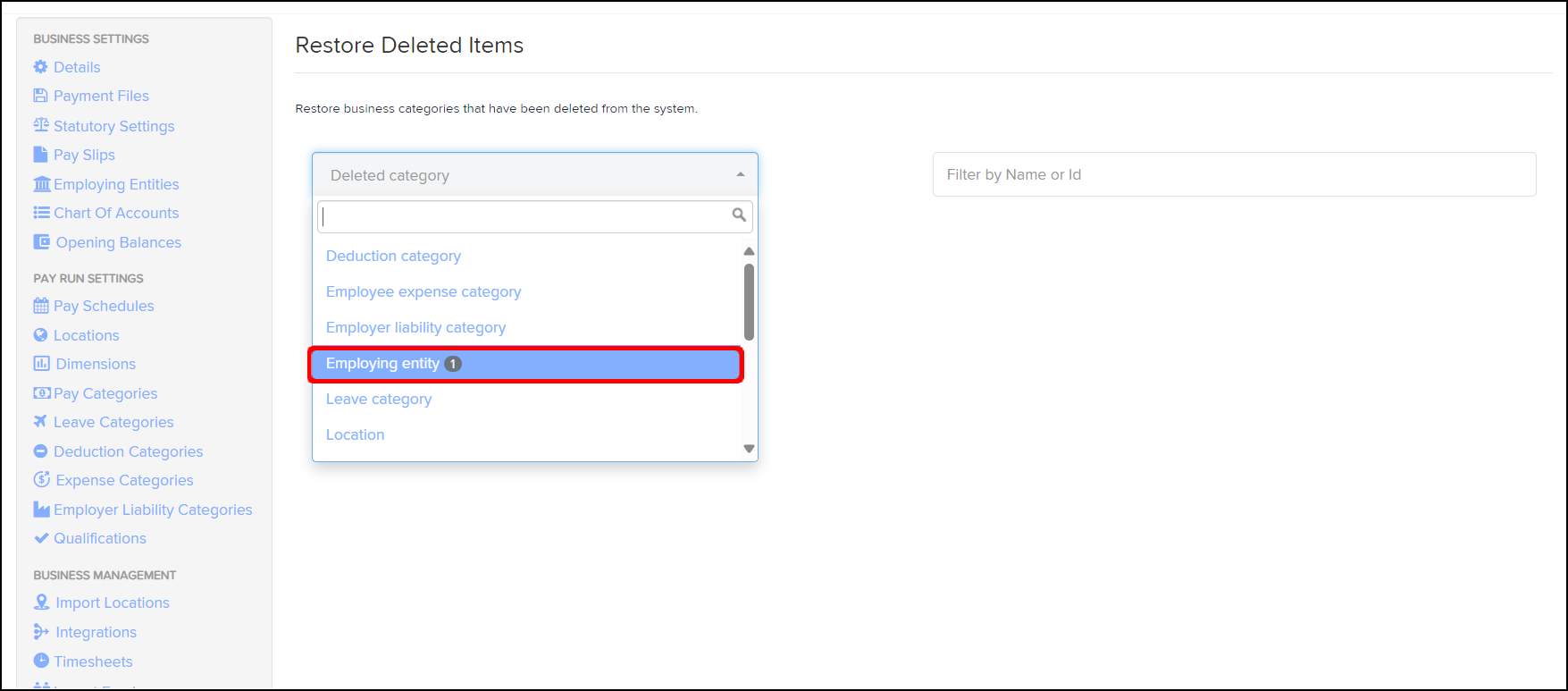
Task: Click the Filter by Name or Id field
Action: coord(1234,174)
